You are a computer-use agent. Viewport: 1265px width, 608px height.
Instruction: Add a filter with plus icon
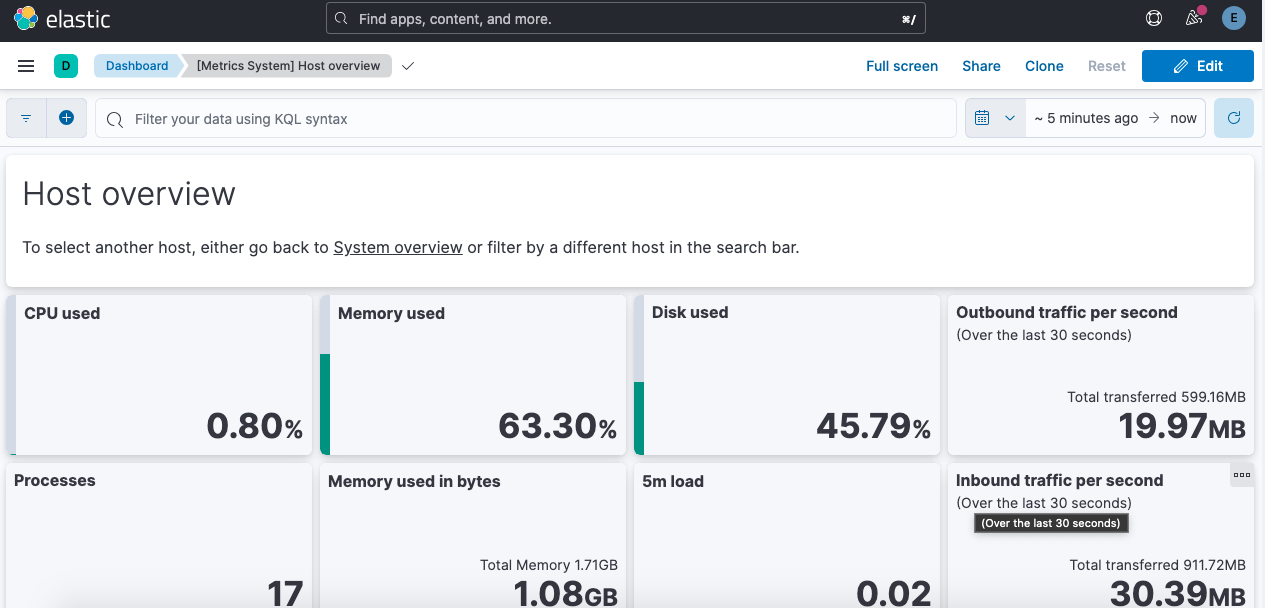[66, 118]
